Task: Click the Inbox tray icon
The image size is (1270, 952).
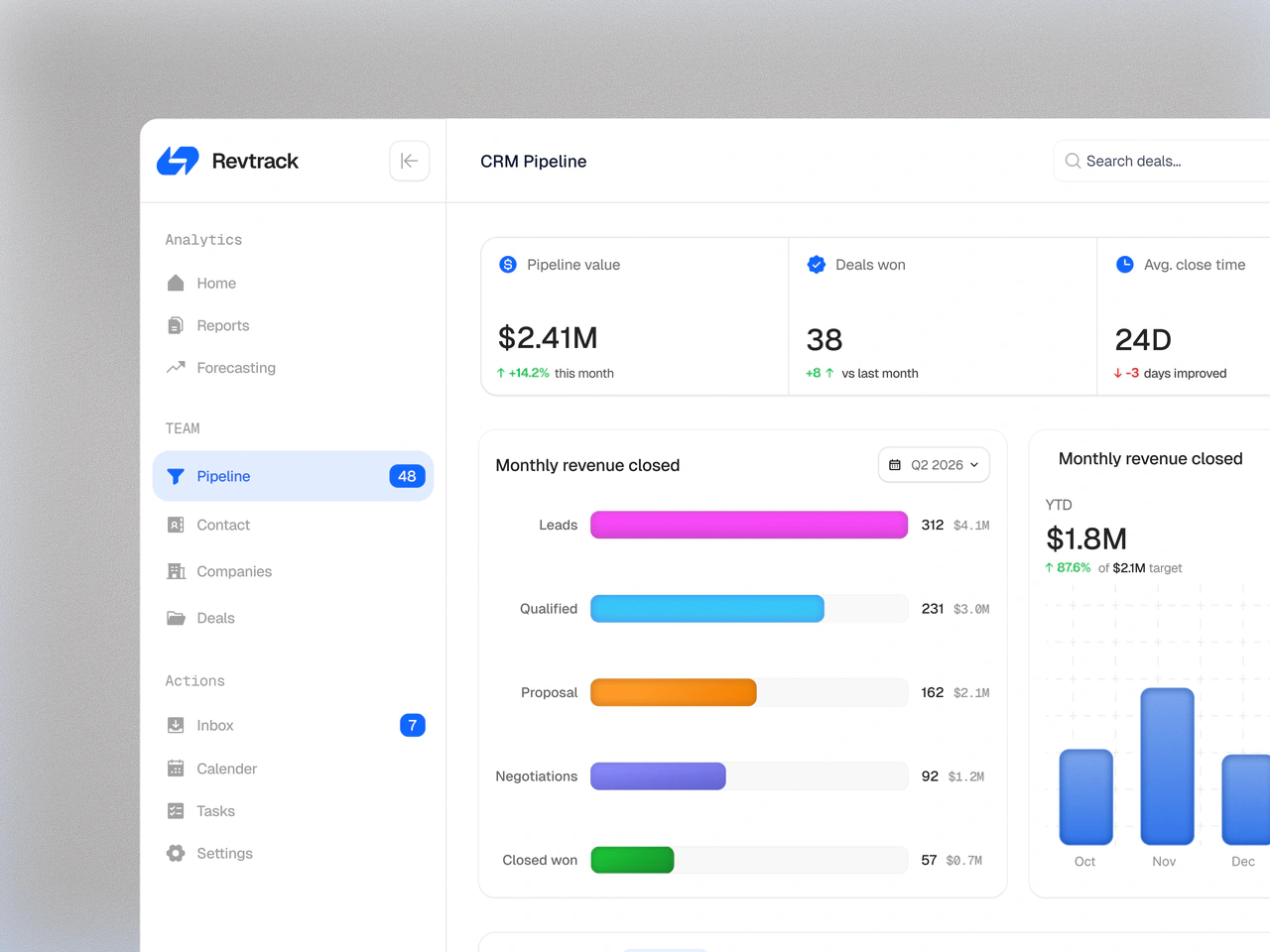Action: (176, 725)
